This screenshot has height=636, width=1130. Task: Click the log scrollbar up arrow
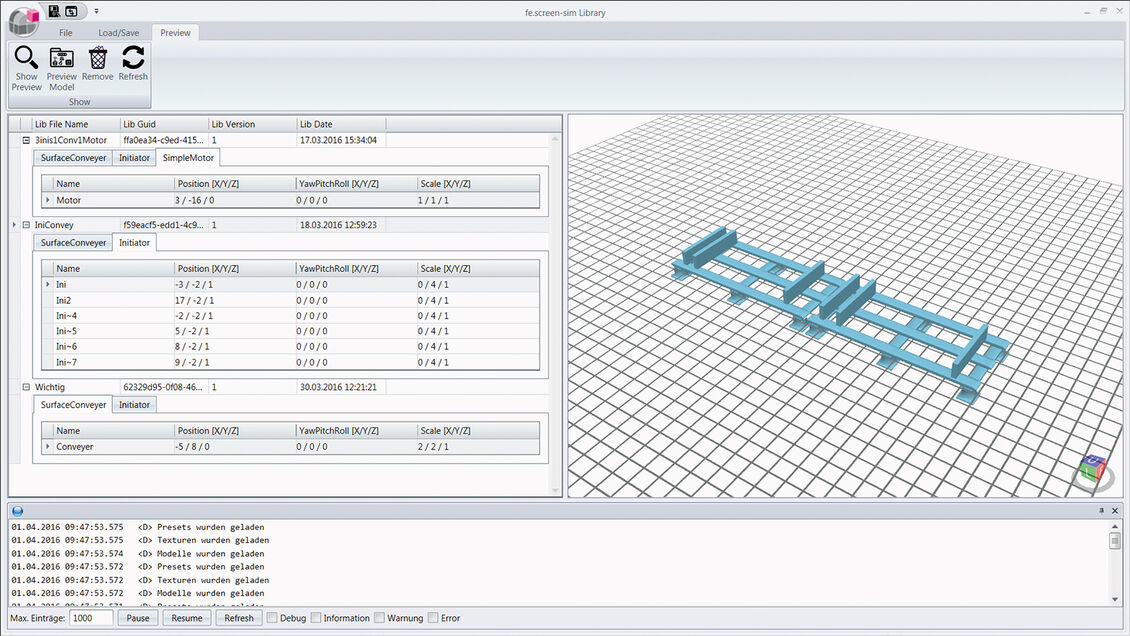coord(1115,526)
